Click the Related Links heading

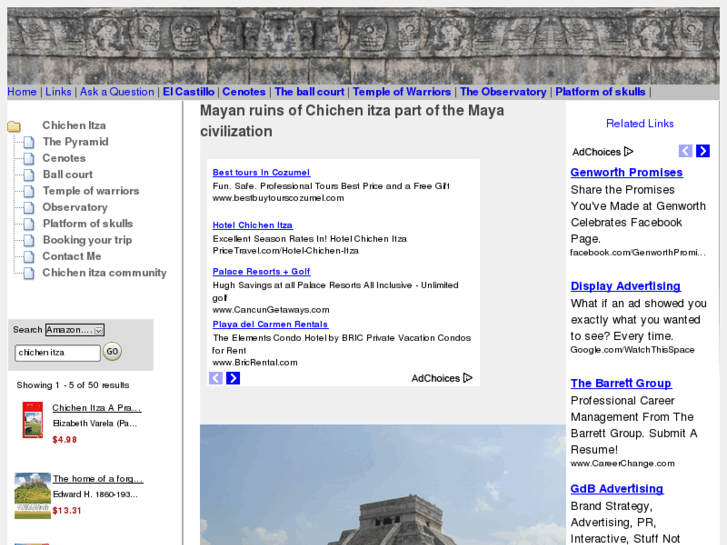(640, 123)
